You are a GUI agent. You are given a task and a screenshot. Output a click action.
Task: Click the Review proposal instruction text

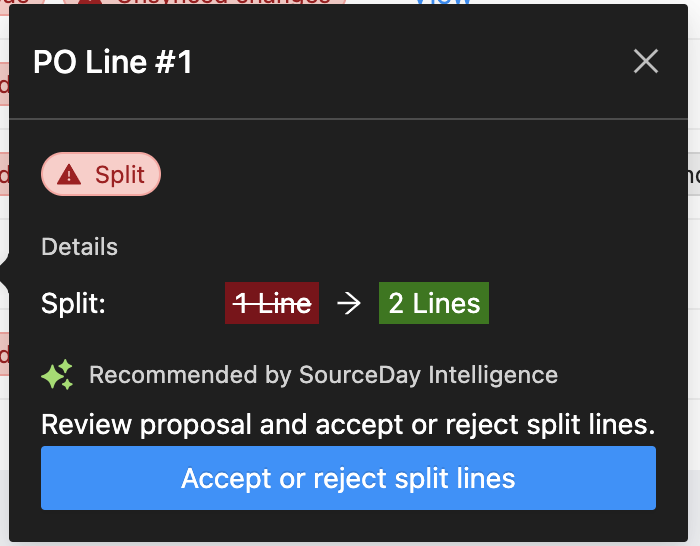coord(348,424)
